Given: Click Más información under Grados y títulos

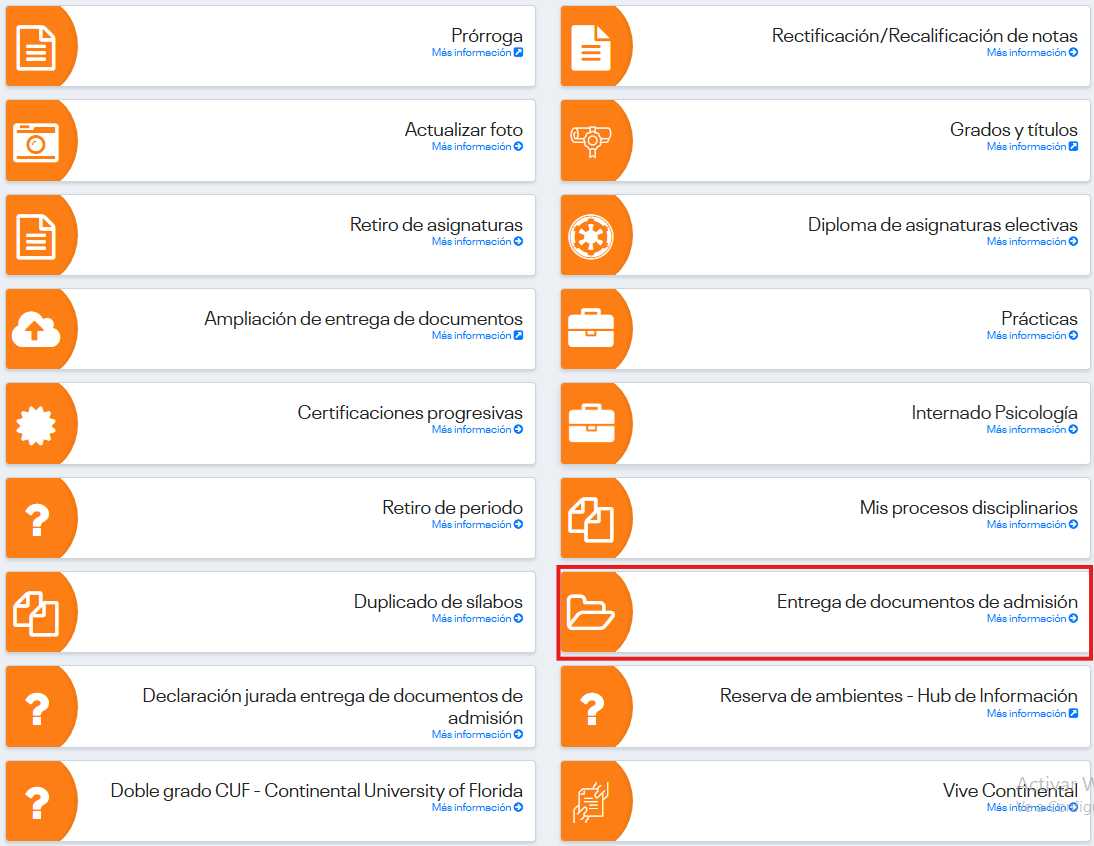Looking at the screenshot, I should (1031, 147).
